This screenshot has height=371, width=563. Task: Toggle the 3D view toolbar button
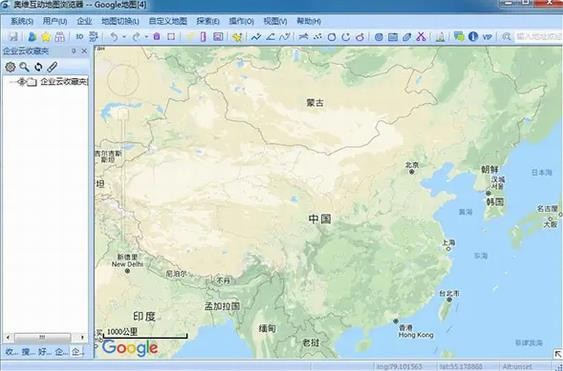pos(79,37)
